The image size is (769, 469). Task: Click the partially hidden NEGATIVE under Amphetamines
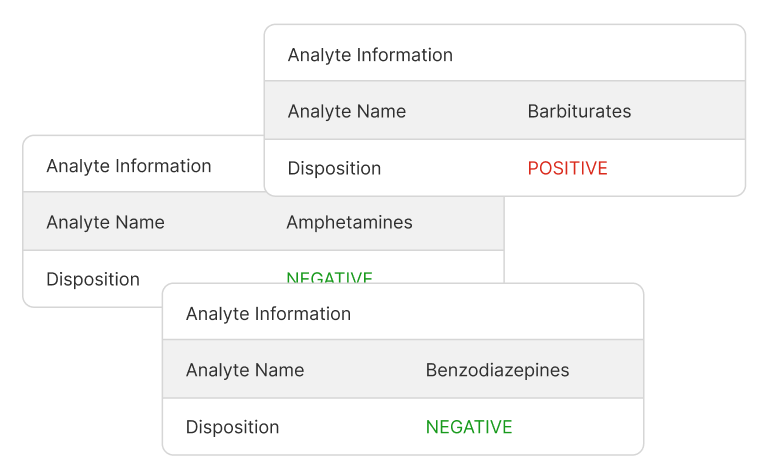click(x=329, y=277)
